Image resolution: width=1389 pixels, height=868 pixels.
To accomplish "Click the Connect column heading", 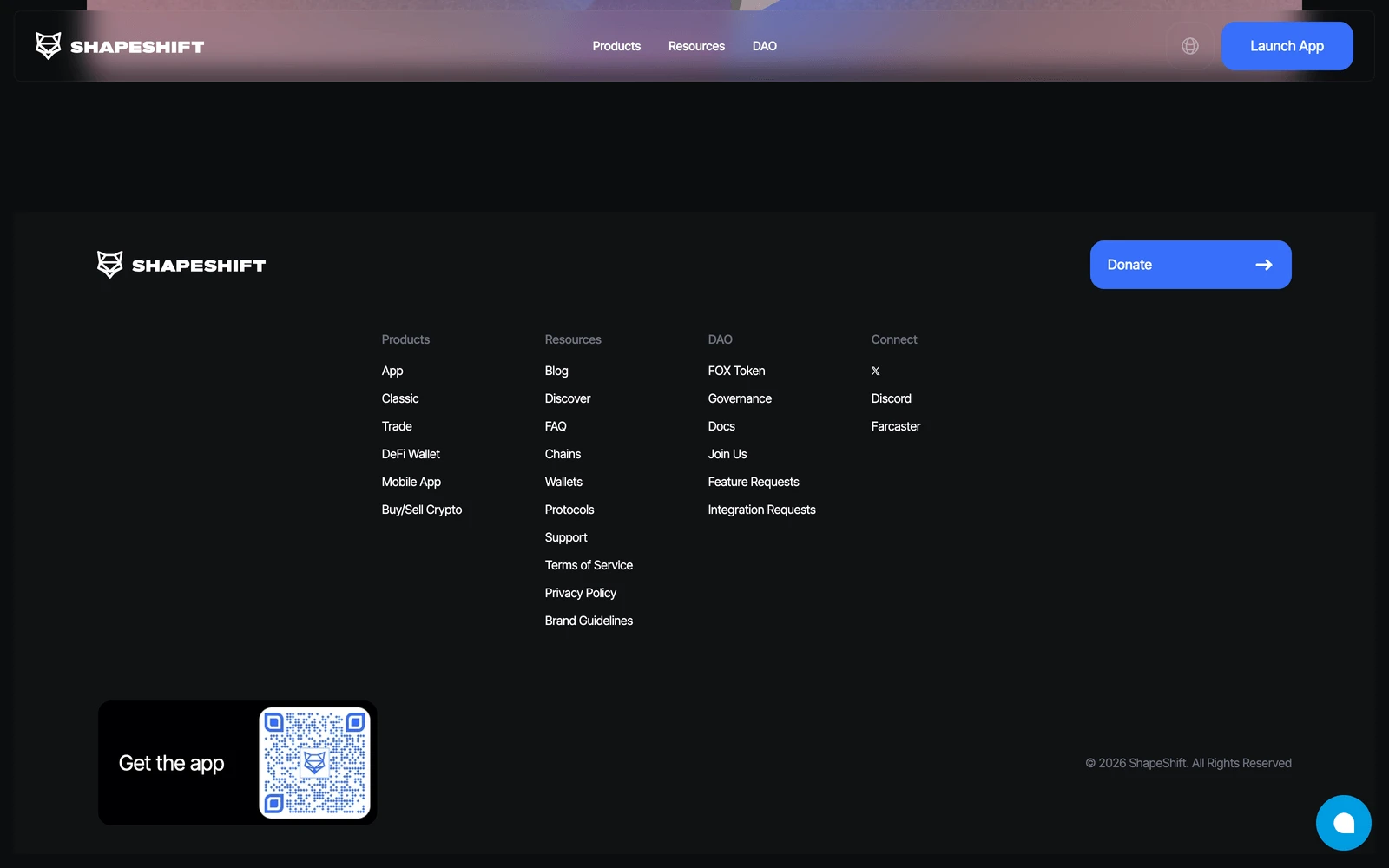I will point(894,339).
